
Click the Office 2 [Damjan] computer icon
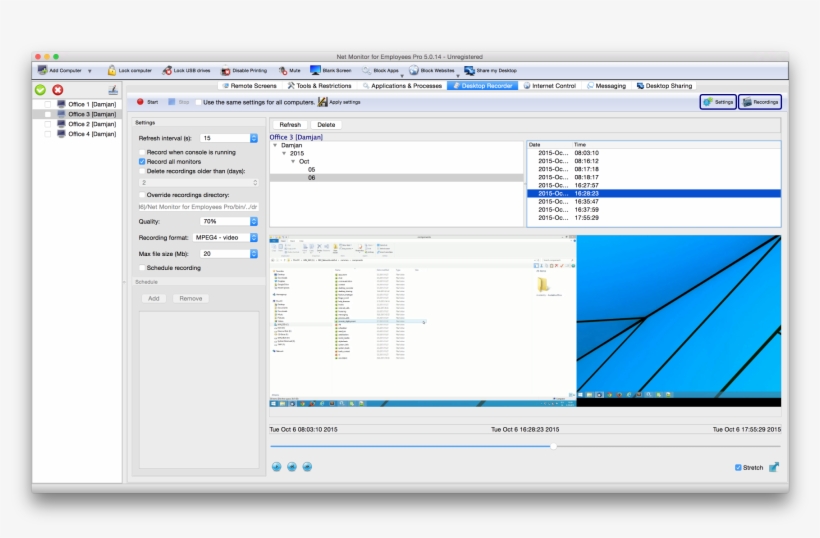[x=61, y=124]
